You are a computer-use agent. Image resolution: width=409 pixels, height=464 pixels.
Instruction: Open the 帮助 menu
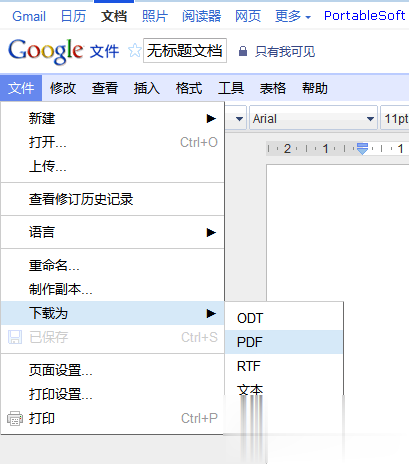(x=315, y=88)
